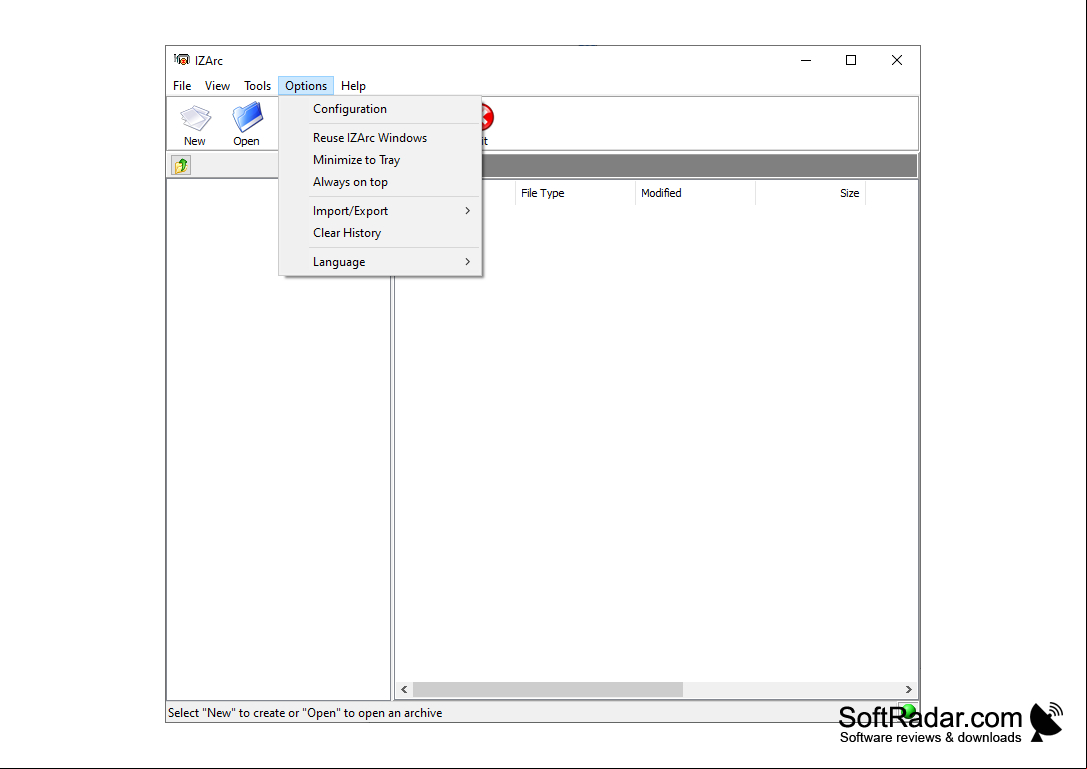1087x769 pixels.
Task: Click the IZArc app icon in title bar
Action: (182, 60)
